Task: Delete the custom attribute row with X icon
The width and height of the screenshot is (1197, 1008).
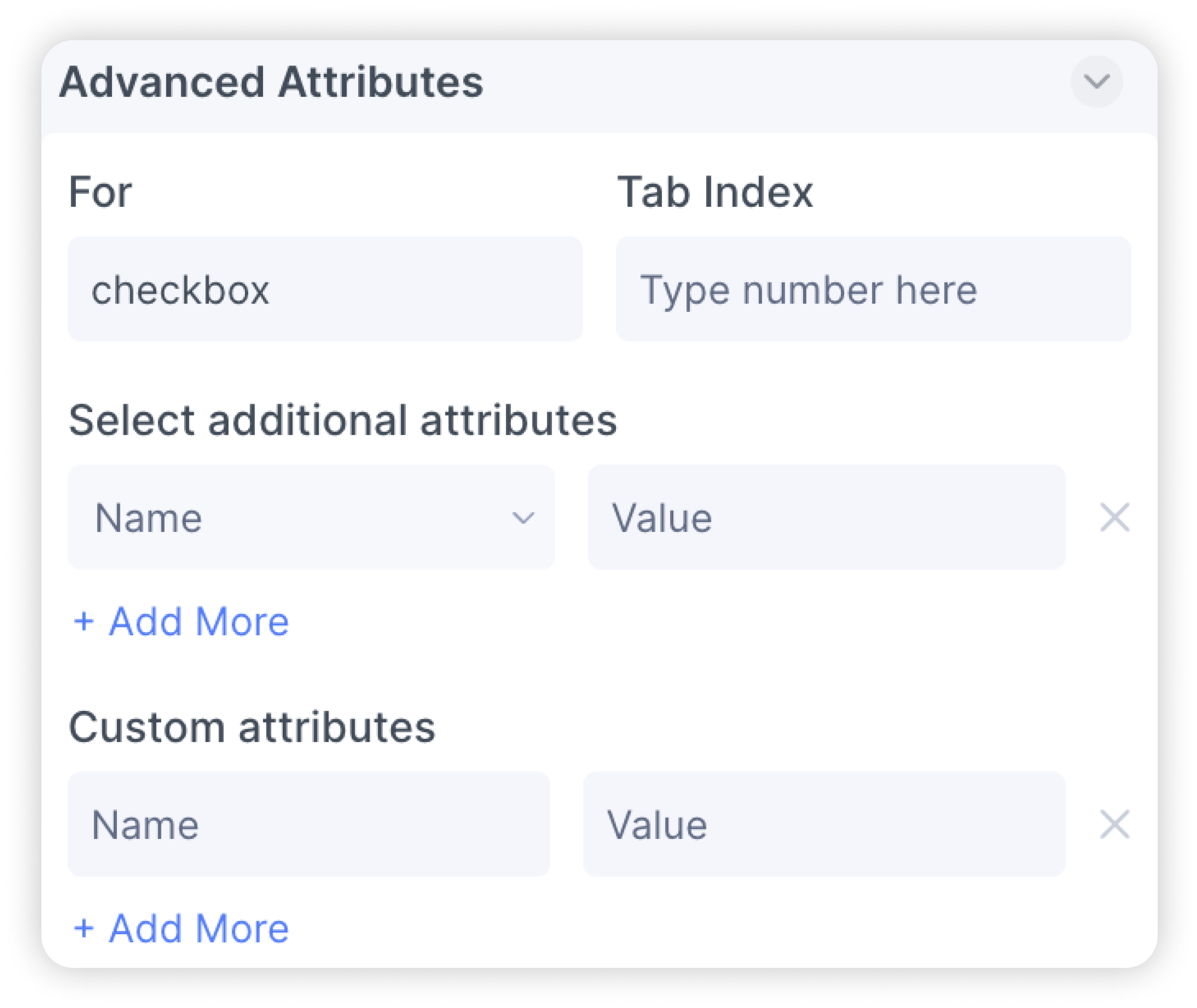Action: tap(1115, 824)
